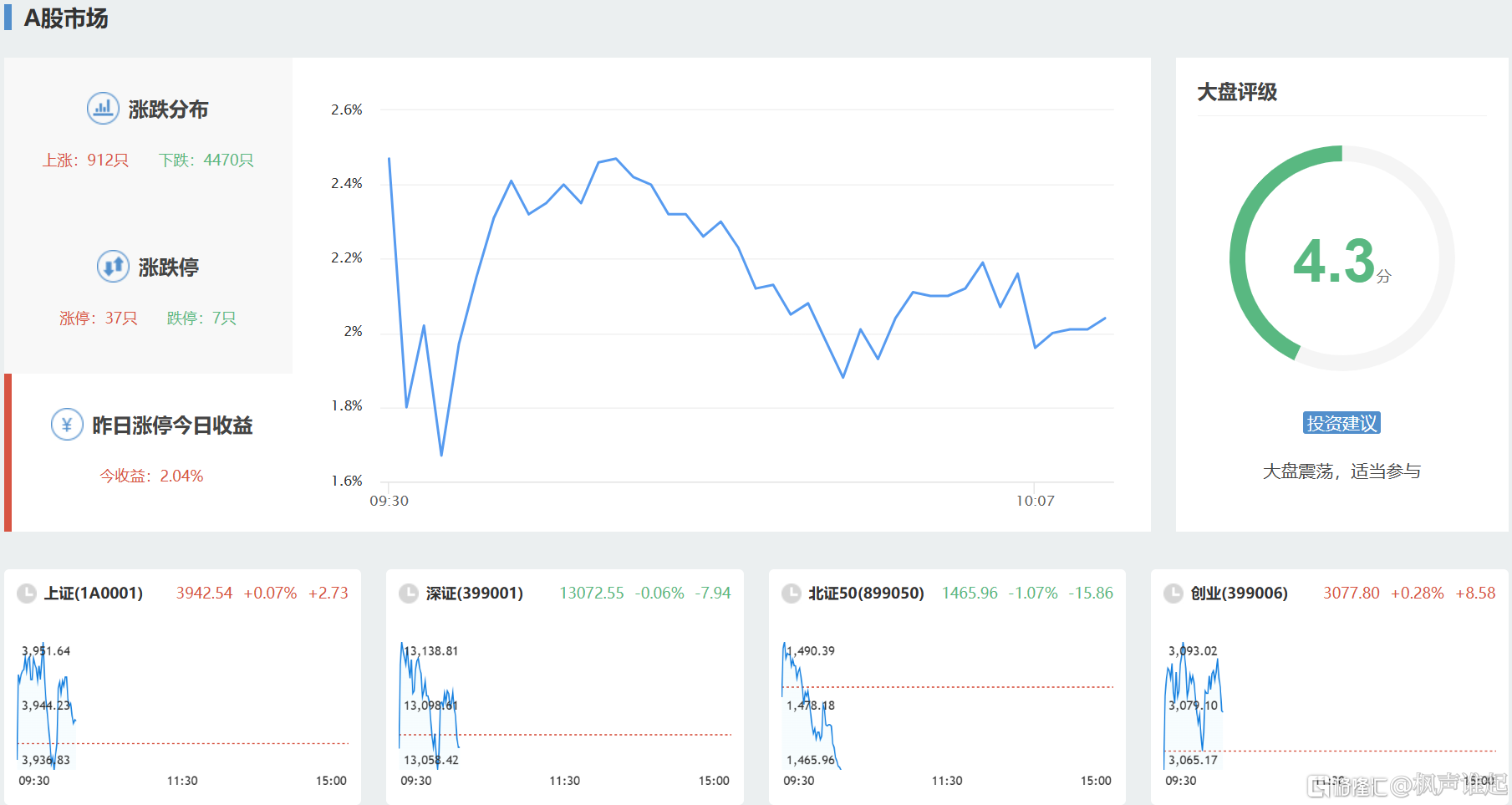This screenshot has height=805, width=1512.
Task: Select the 涨跌分布 tab
Action: tap(167, 110)
